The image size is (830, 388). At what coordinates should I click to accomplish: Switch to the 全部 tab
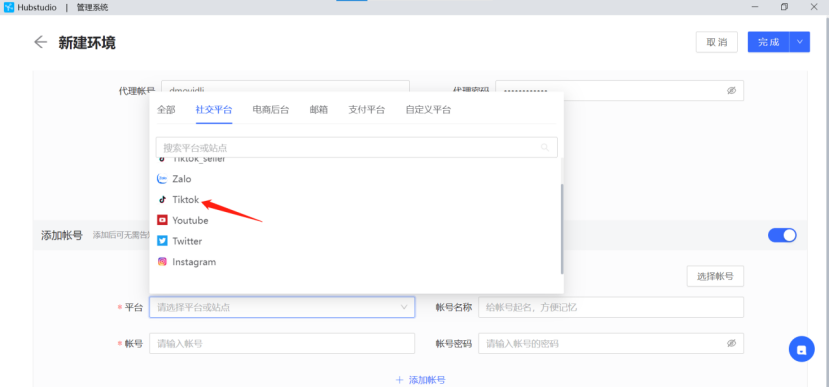coord(166,110)
